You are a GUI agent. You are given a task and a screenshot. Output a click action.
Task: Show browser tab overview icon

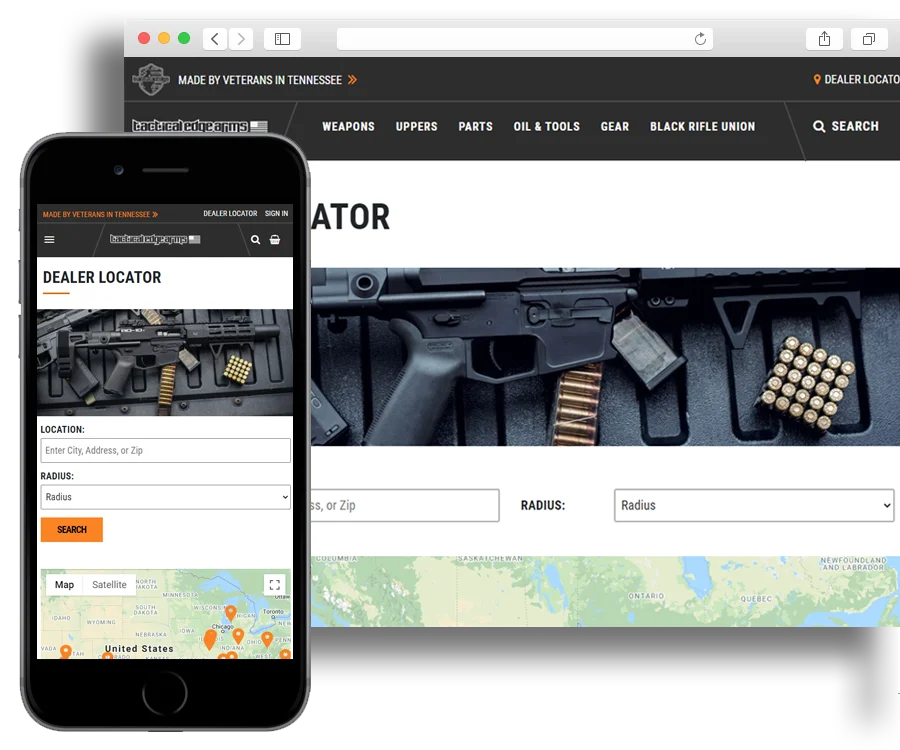coord(869,39)
